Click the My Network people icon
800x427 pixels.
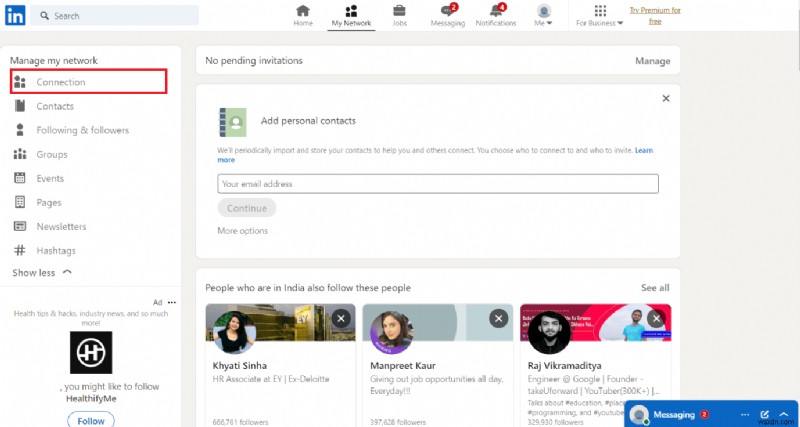coord(351,11)
